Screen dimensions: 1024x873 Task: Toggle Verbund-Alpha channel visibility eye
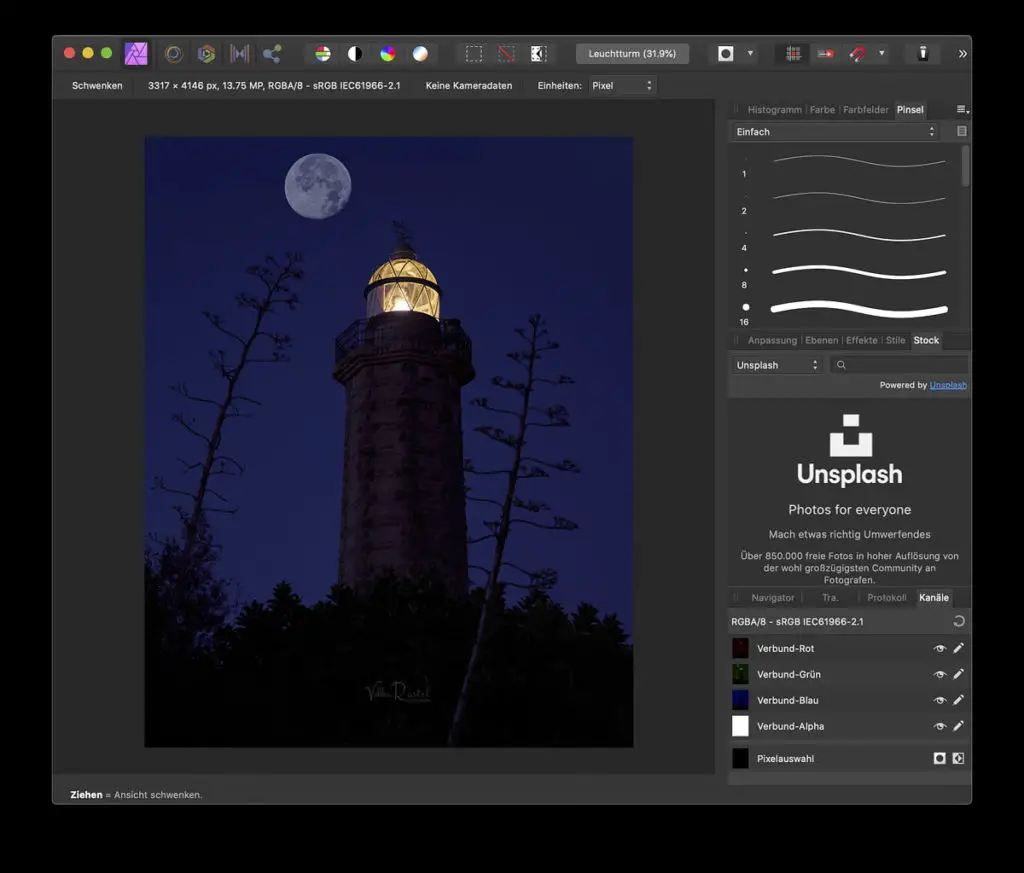[940, 726]
